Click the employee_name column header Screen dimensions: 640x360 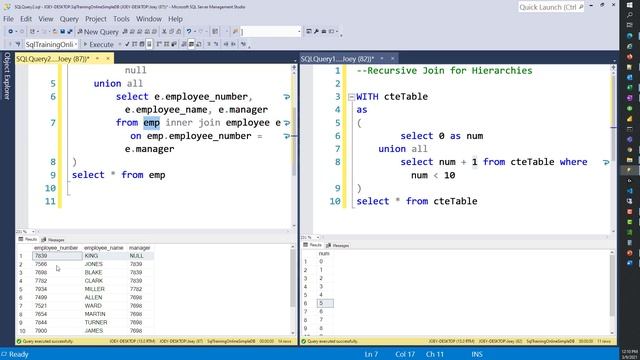[x=104, y=248]
